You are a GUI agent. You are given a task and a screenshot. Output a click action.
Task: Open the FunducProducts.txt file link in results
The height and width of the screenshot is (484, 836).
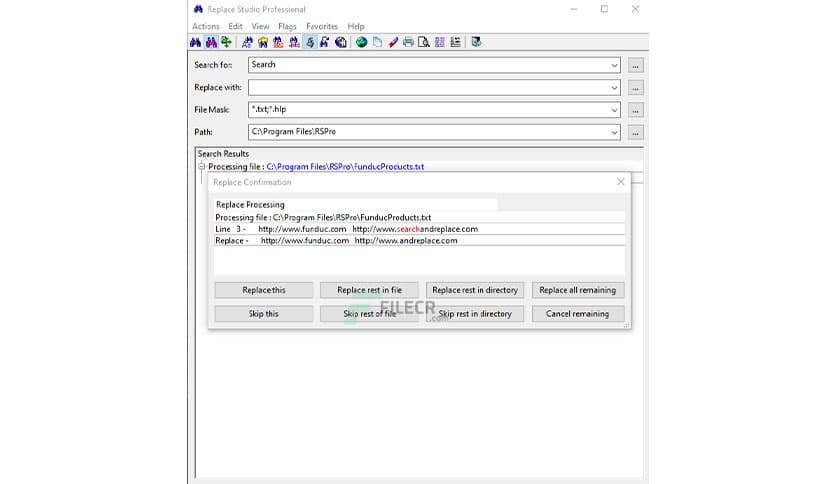[x=345, y=167]
